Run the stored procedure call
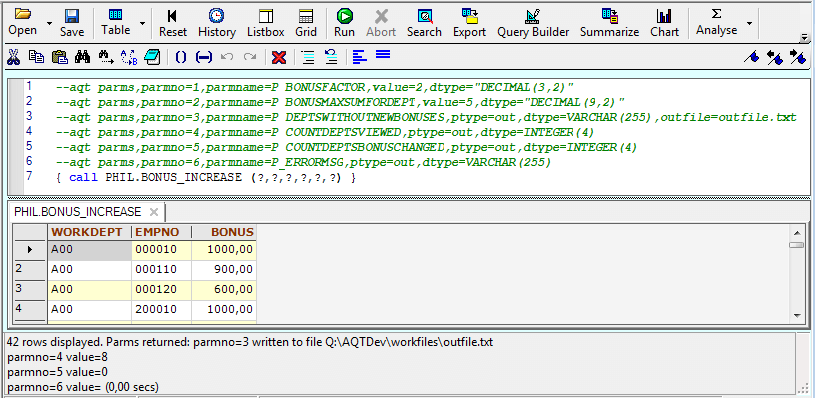The height and width of the screenshot is (398, 815). 344,23
